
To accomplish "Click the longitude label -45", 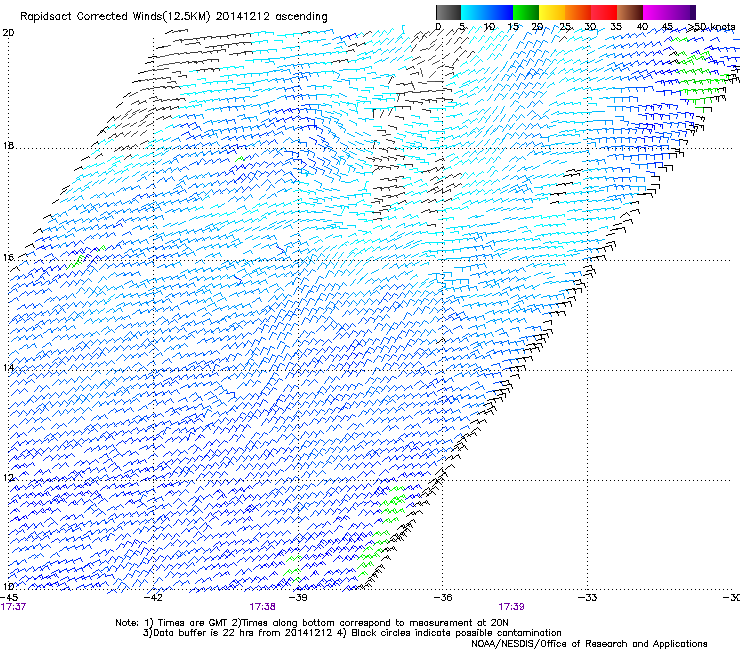I will coord(9,597).
